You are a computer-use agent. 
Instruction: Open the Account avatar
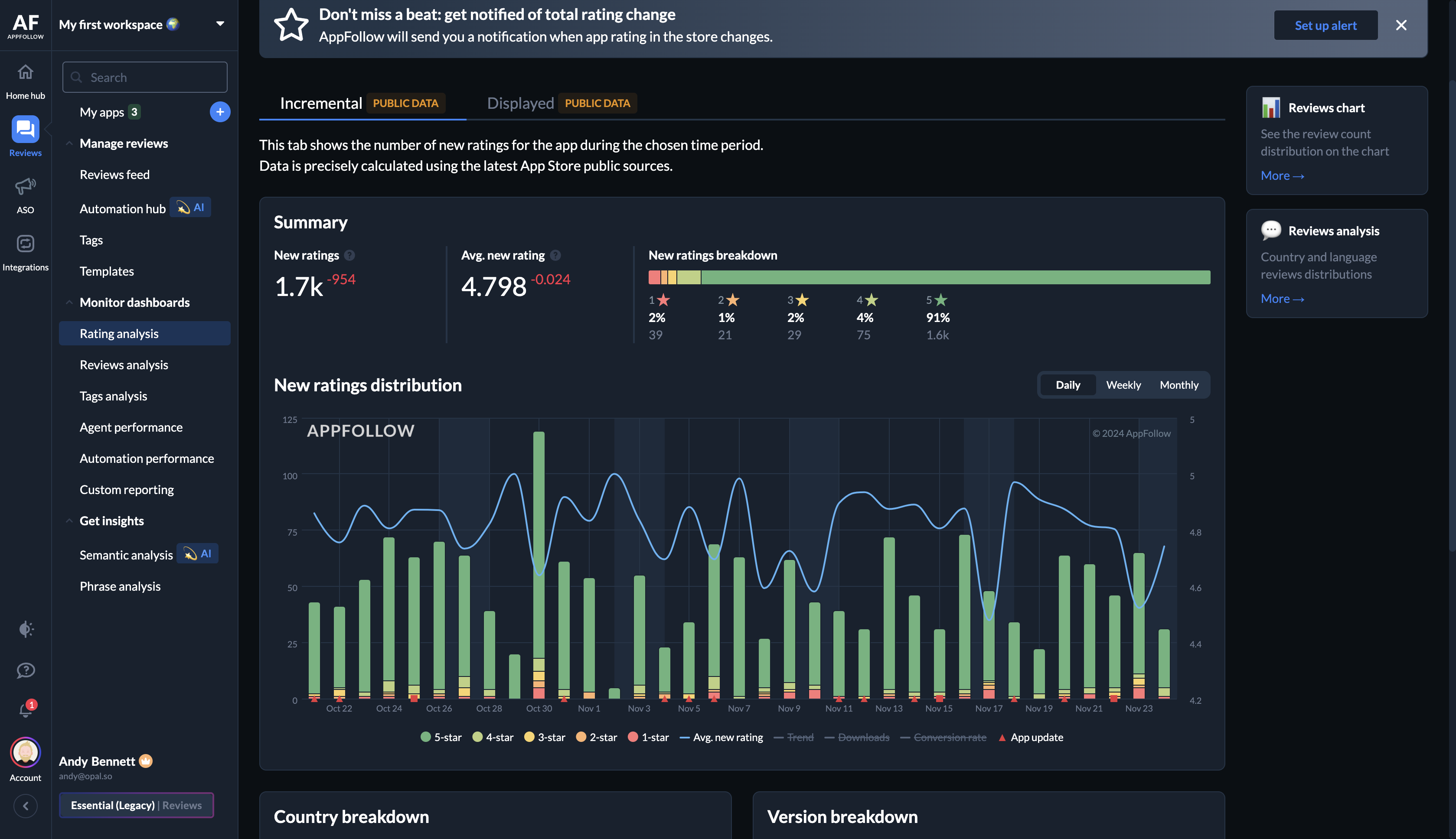[x=25, y=752]
